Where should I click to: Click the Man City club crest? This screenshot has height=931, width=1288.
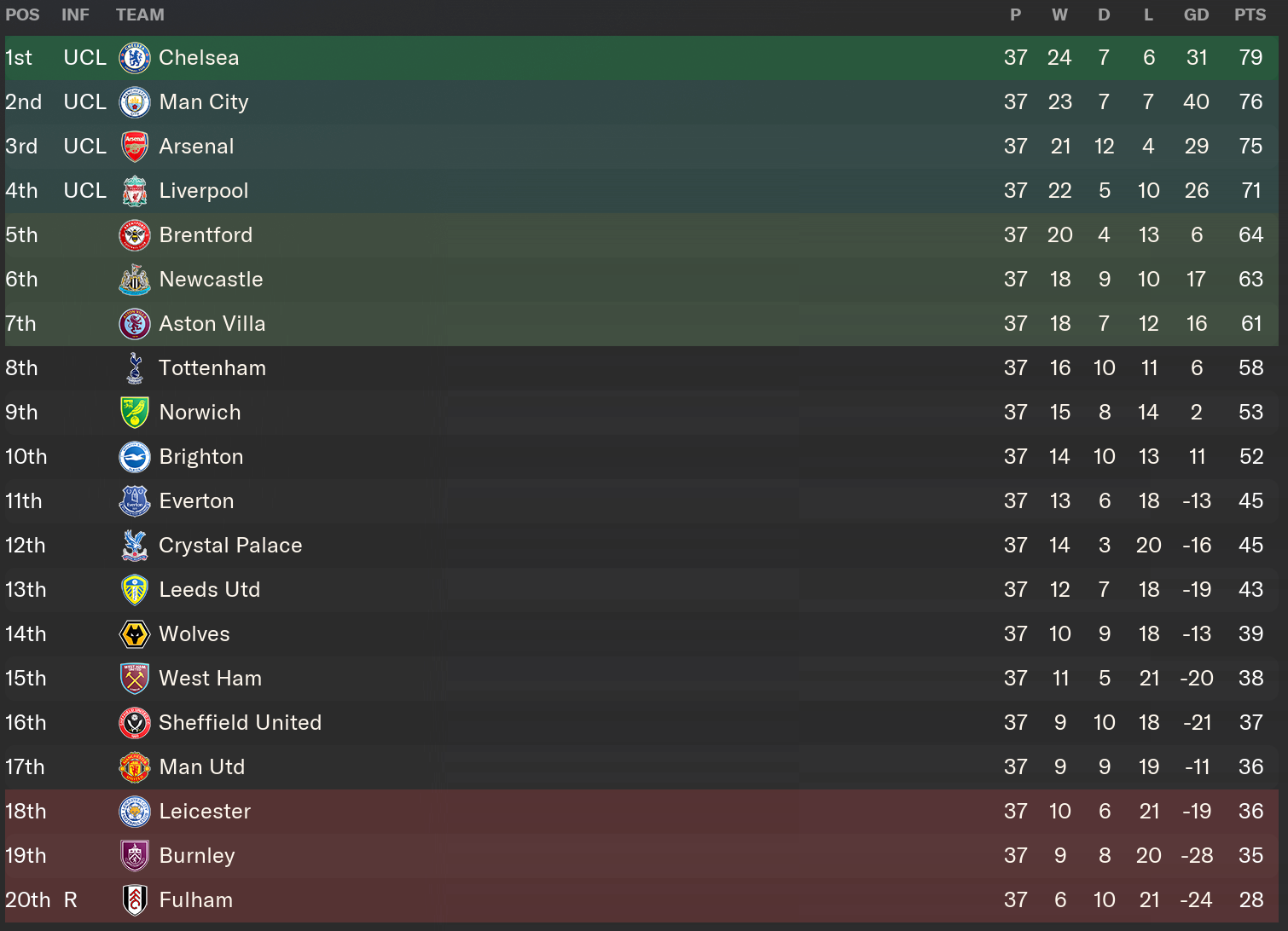coord(135,102)
